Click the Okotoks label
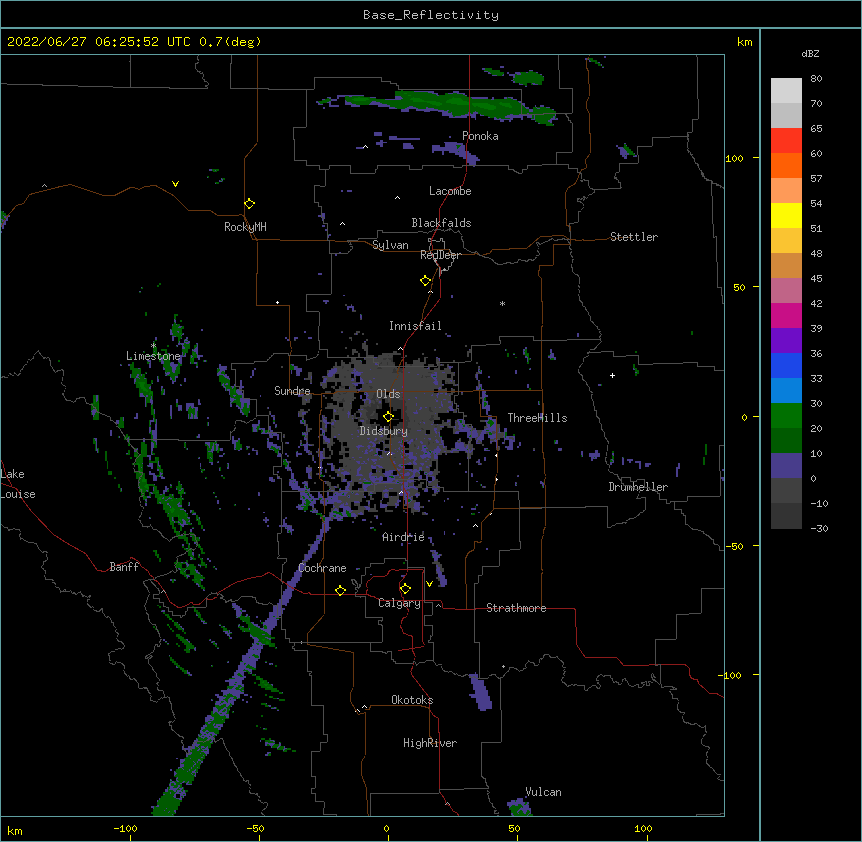This screenshot has height=842, width=862. coord(412,700)
